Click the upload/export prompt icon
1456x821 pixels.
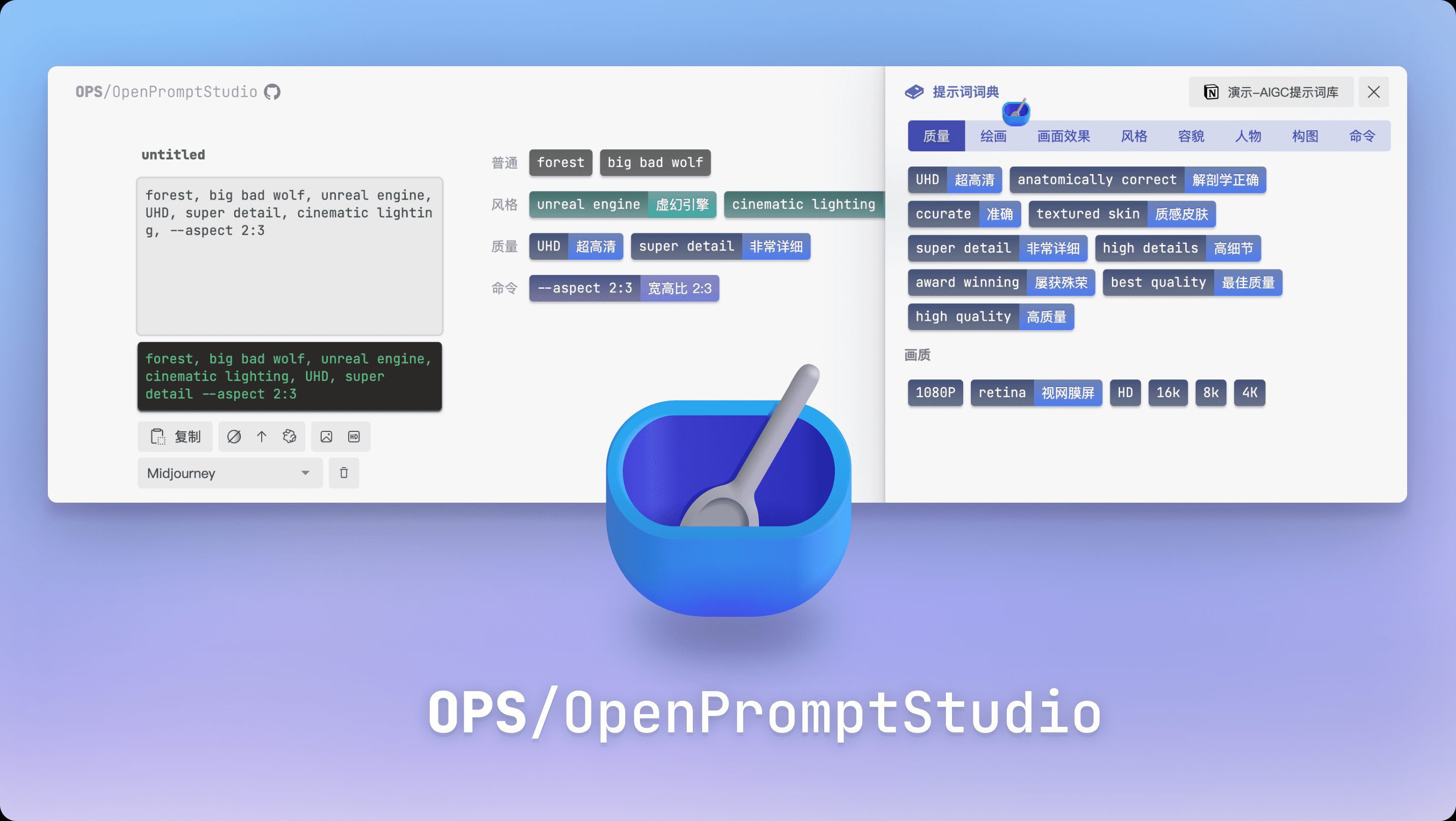[260, 436]
